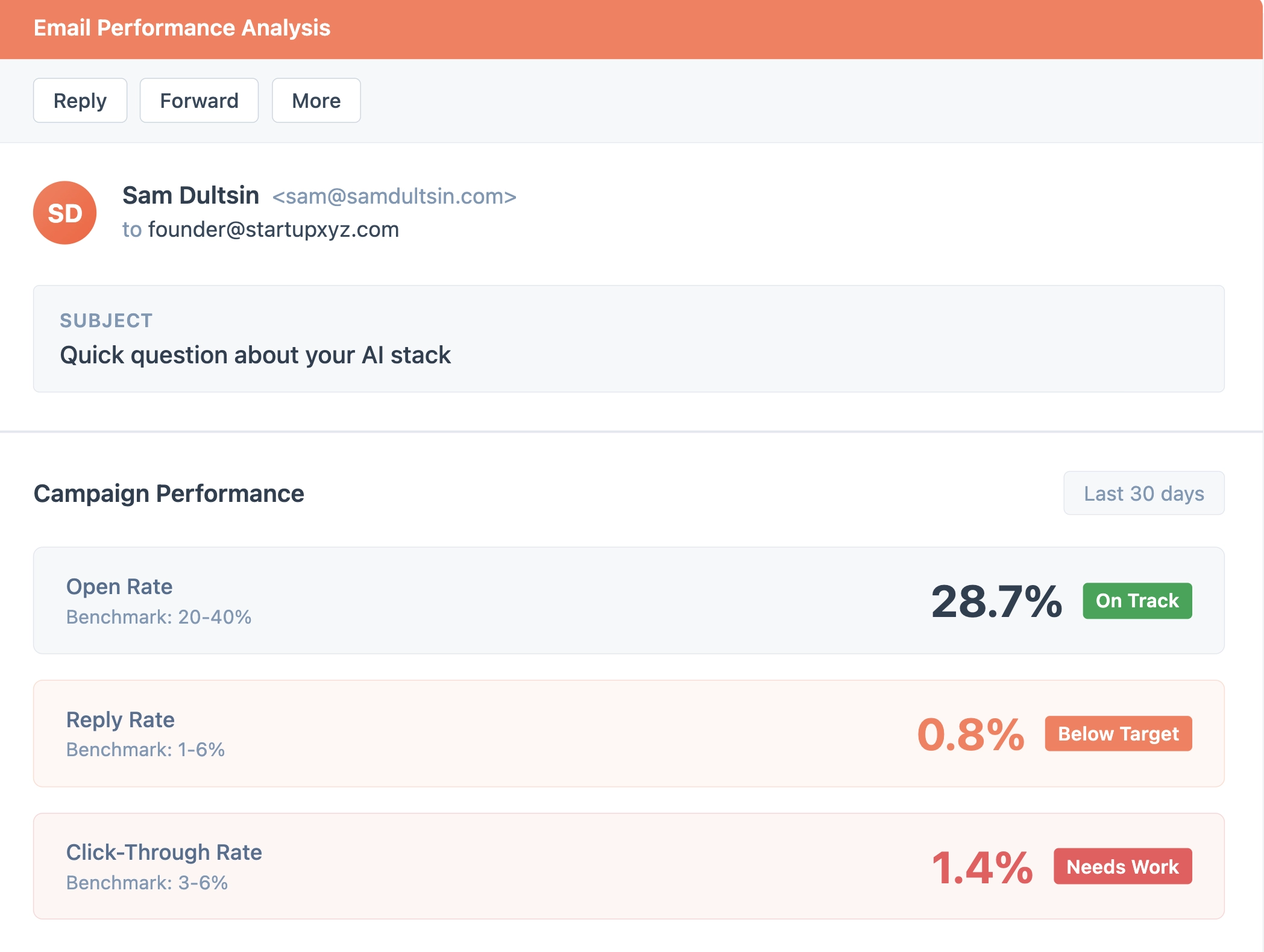Image resolution: width=1264 pixels, height=952 pixels.
Task: Click the SUBJECT label
Action: pos(106,321)
